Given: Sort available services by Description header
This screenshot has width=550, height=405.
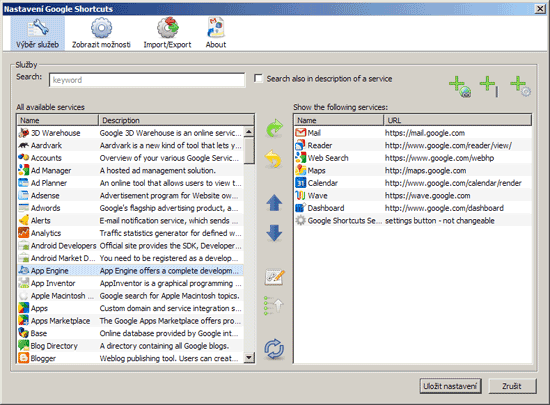Looking at the screenshot, I should click(176, 120).
